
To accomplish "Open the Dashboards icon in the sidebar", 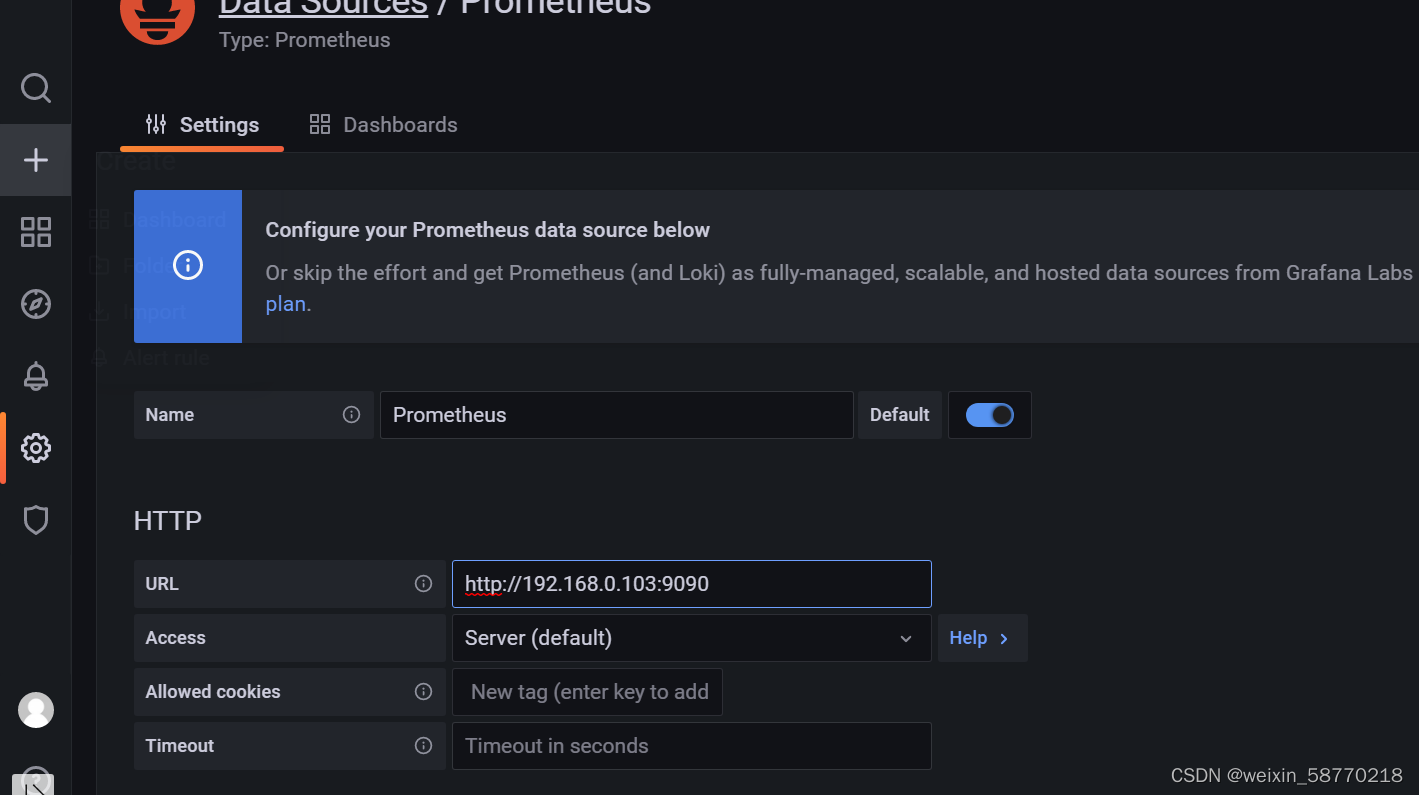I will [x=35, y=231].
